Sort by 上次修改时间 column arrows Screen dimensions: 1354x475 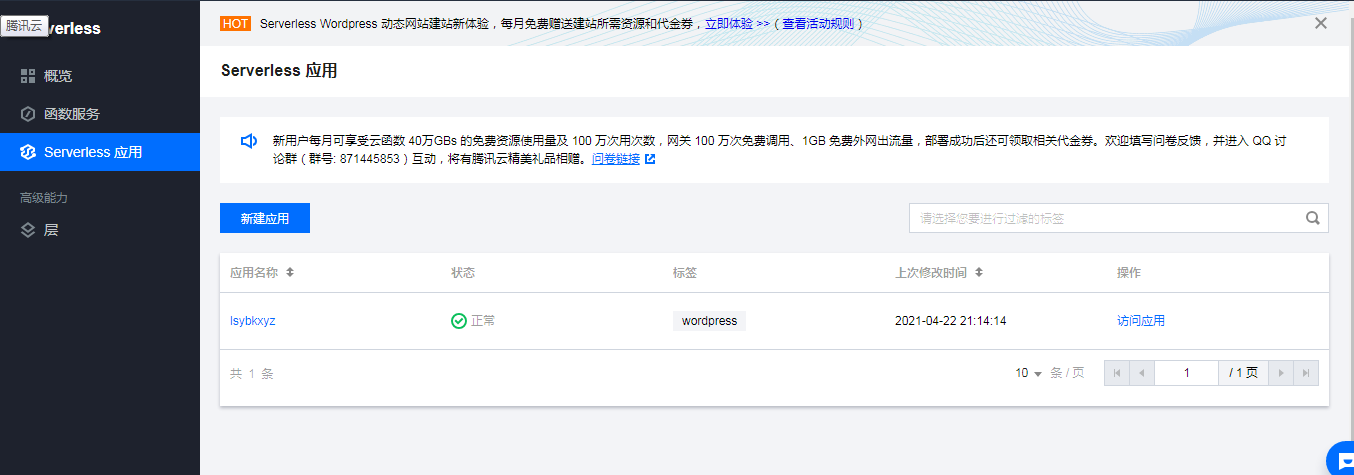click(979, 272)
